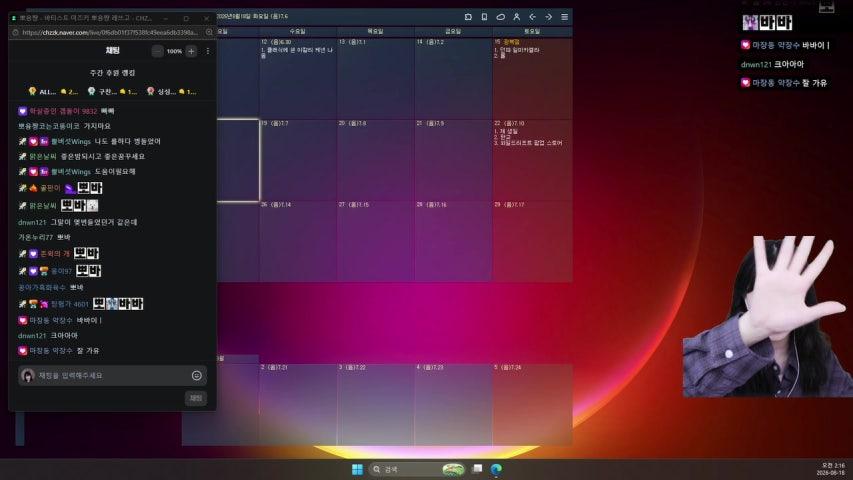Select the calendar cell for day 29

532,242
